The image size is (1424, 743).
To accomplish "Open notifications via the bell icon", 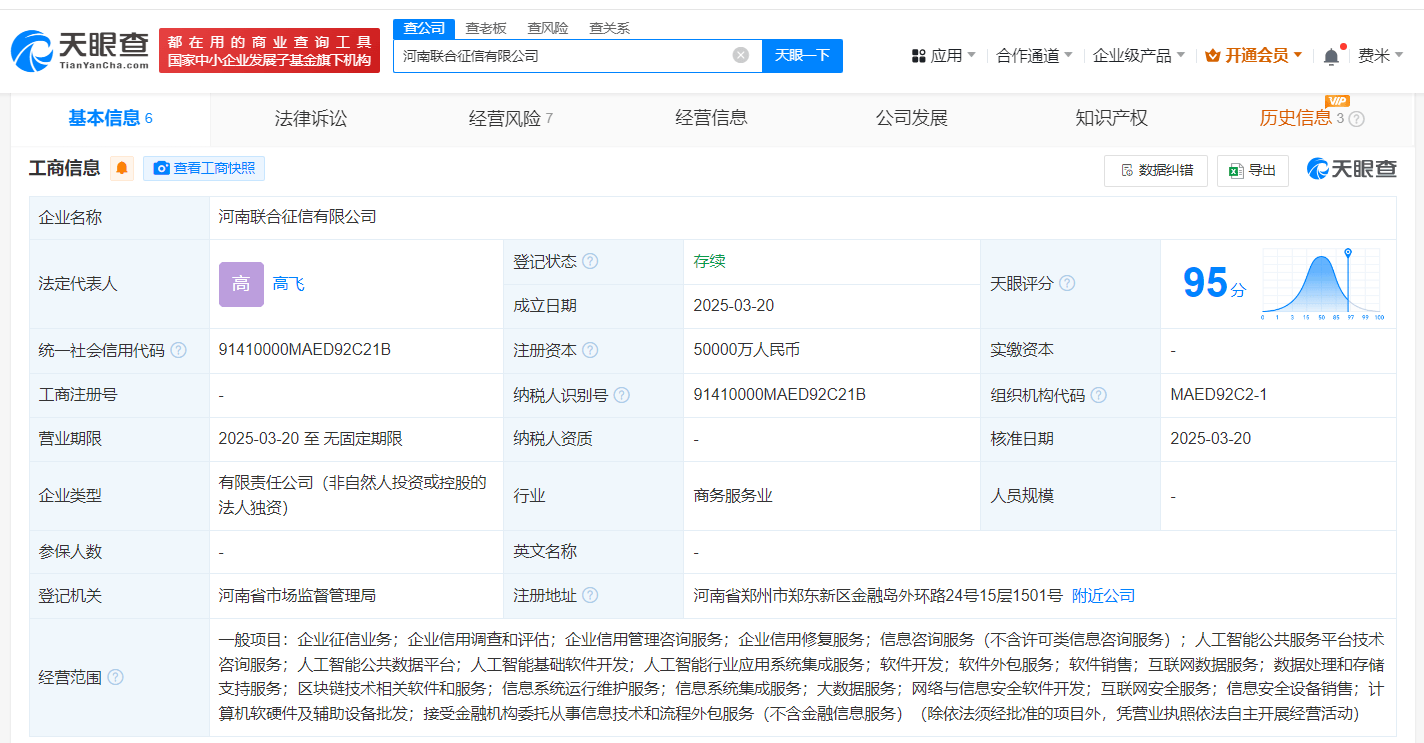I will [1330, 55].
